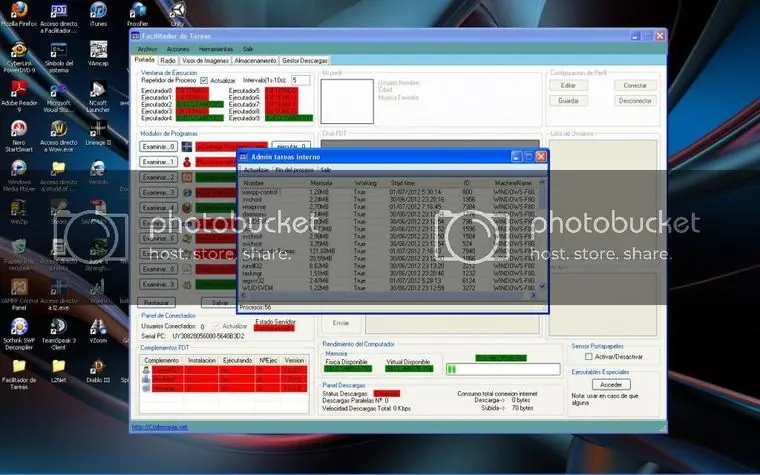
Task: Sort process list by Memoria column
Action: click(329, 183)
